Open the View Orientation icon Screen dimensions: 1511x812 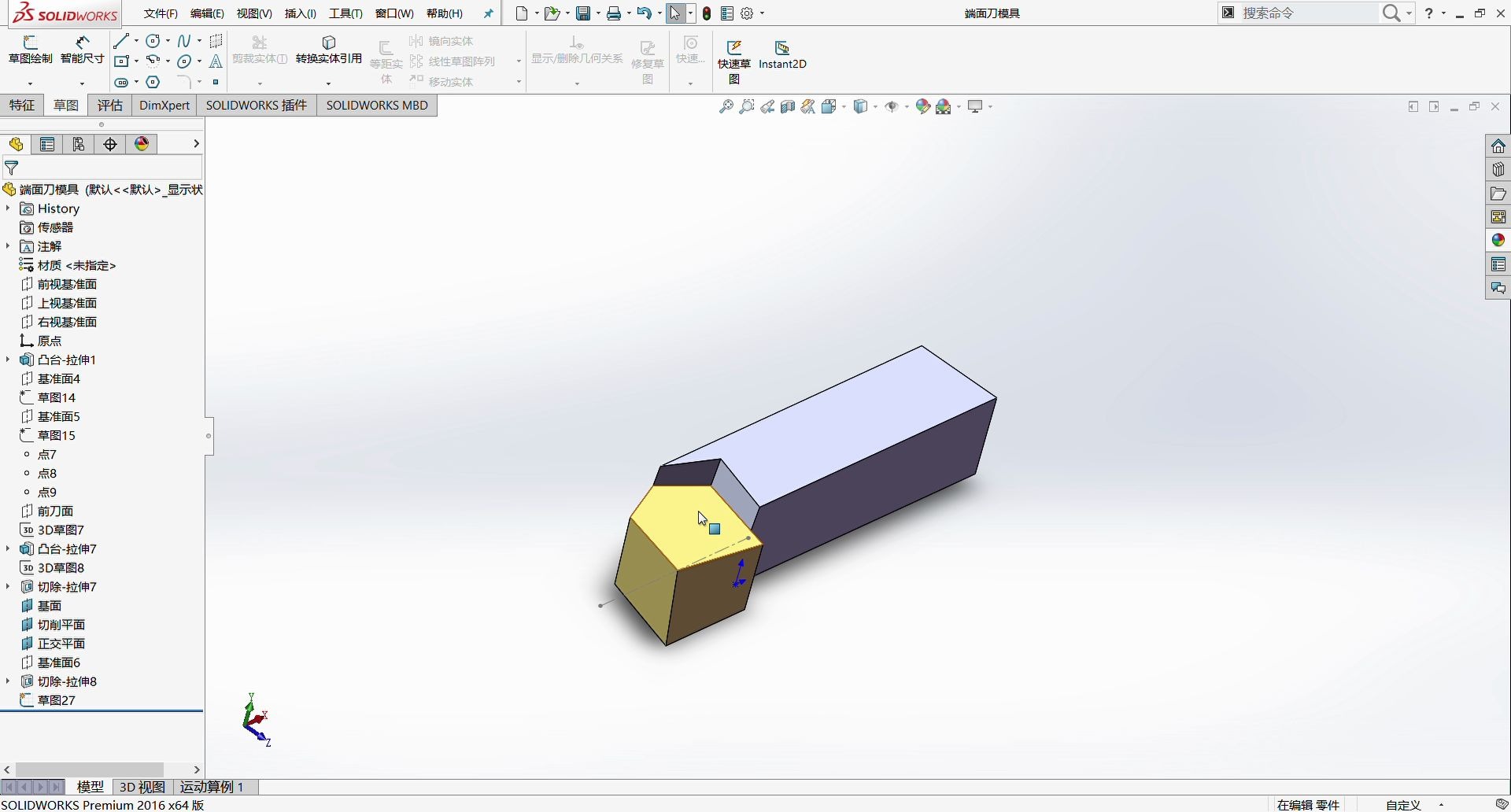[829, 106]
